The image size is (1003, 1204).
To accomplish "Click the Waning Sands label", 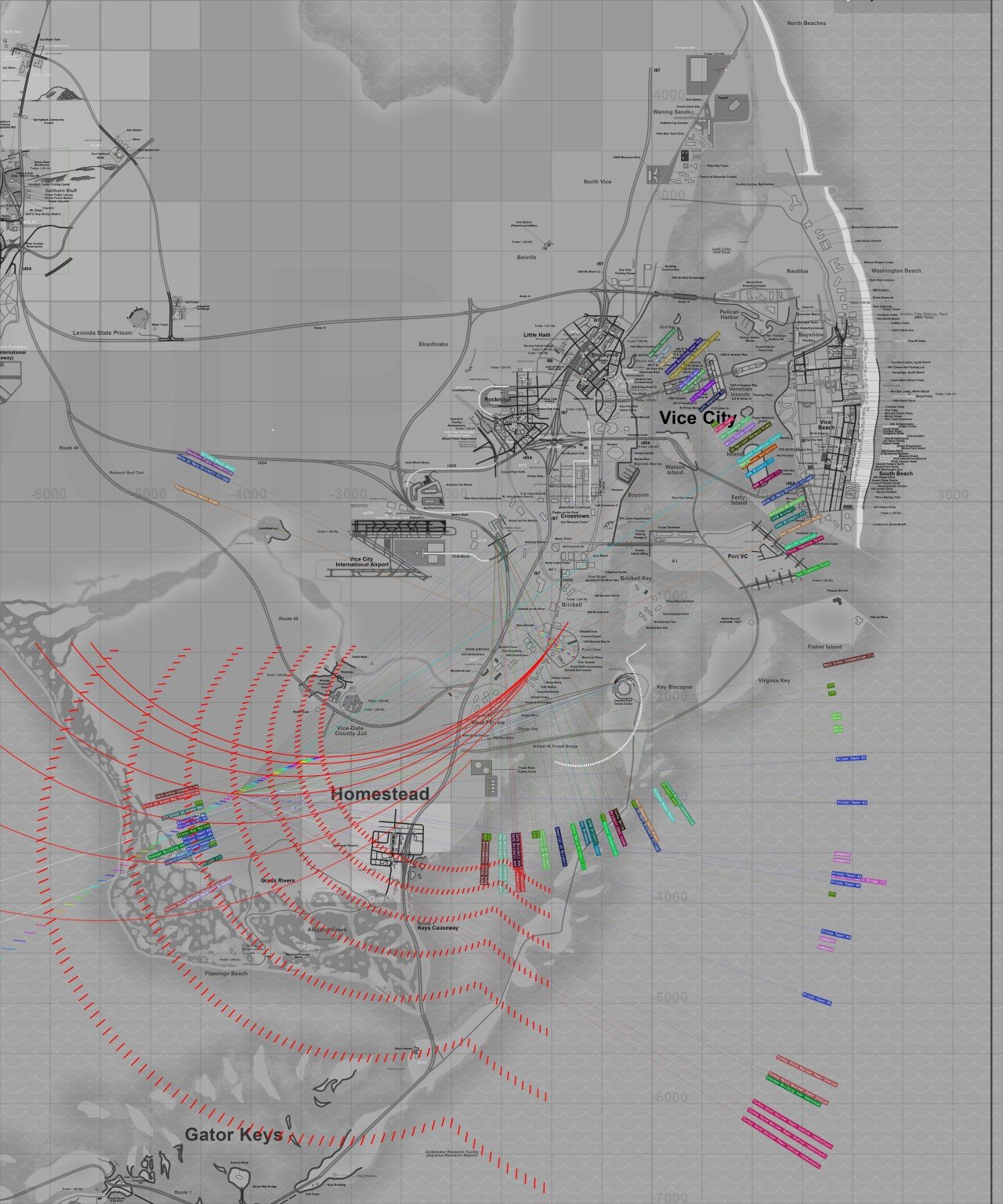I will tap(672, 112).
